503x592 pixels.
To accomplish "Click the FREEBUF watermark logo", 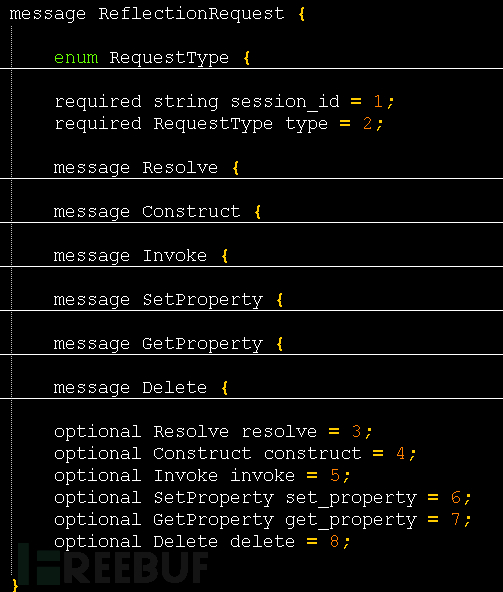I will tap(113, 564).
